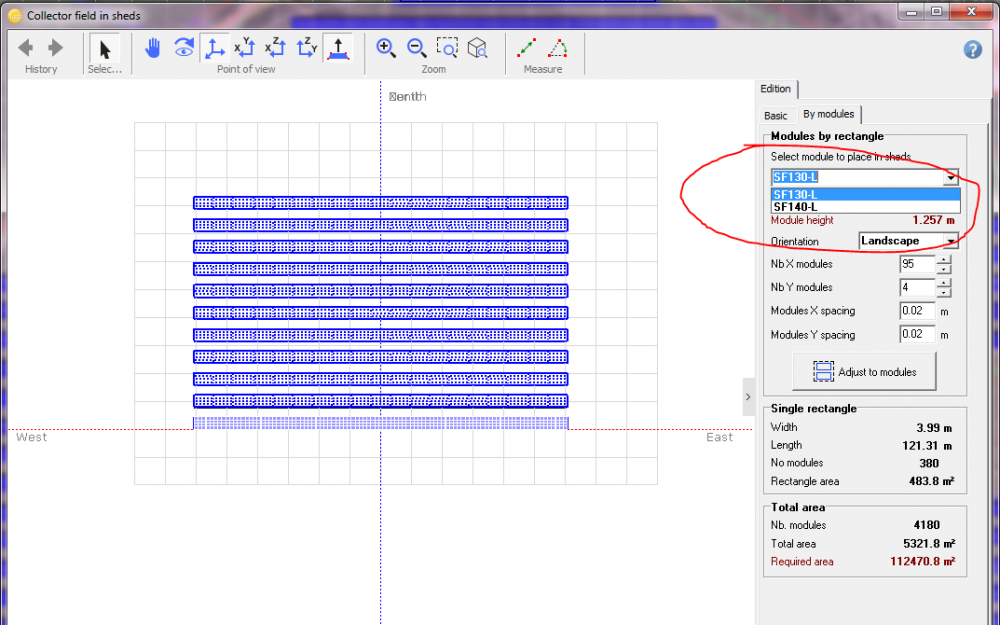Choose the XY point of view
The image size is (1000, 625).
pos(244,47)
